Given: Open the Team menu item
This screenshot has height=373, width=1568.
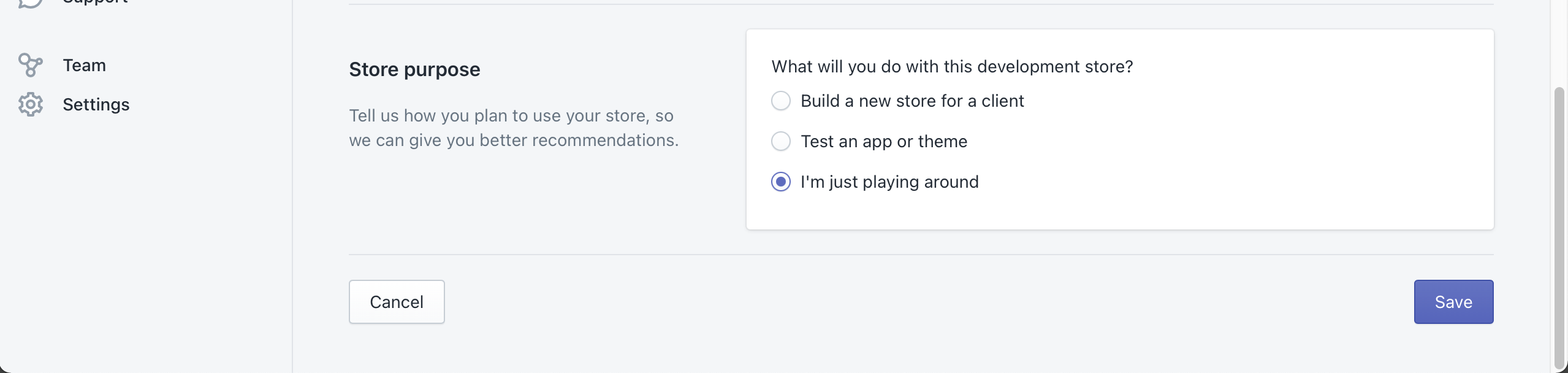Looking at the screenshot, I should pos(84,65).
